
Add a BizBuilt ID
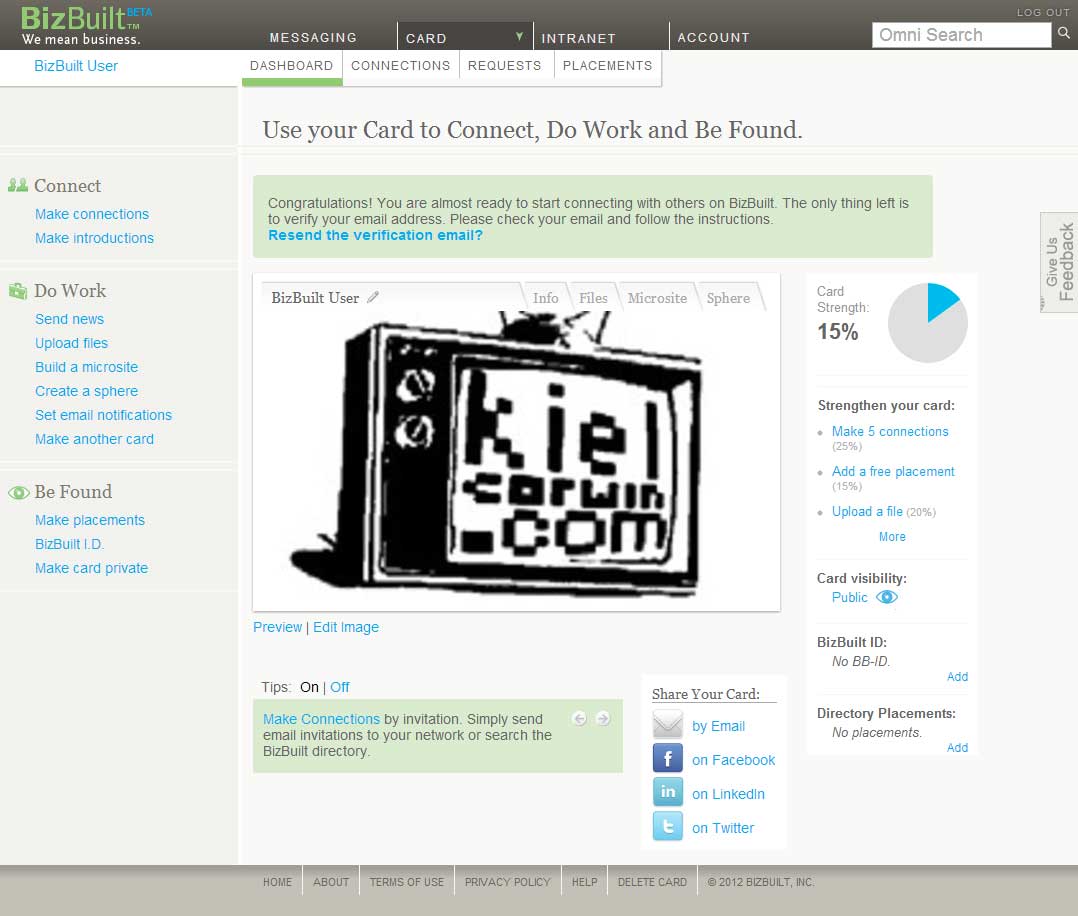click(957, 677)
